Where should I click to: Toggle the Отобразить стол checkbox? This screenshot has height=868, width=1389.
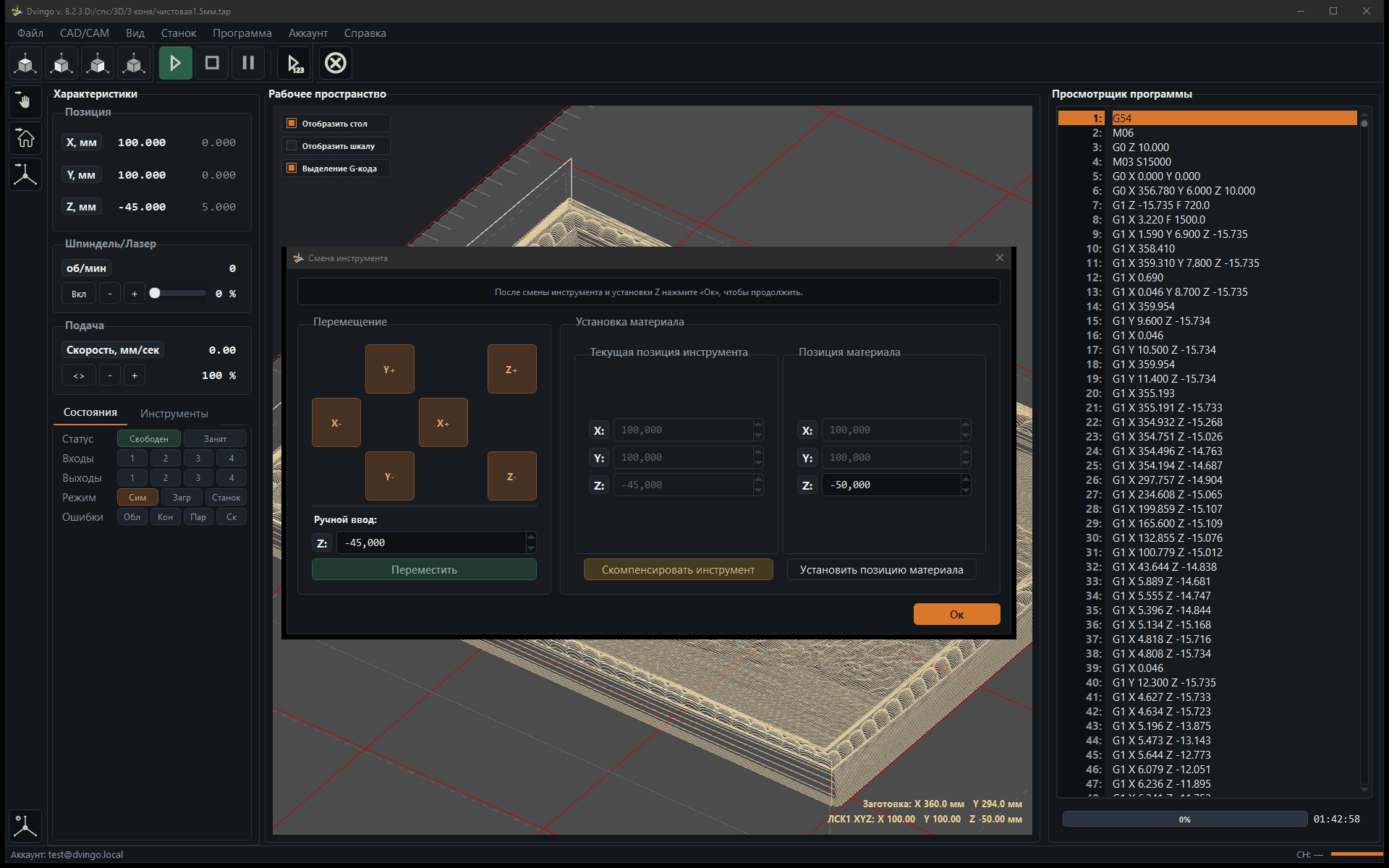292,124
